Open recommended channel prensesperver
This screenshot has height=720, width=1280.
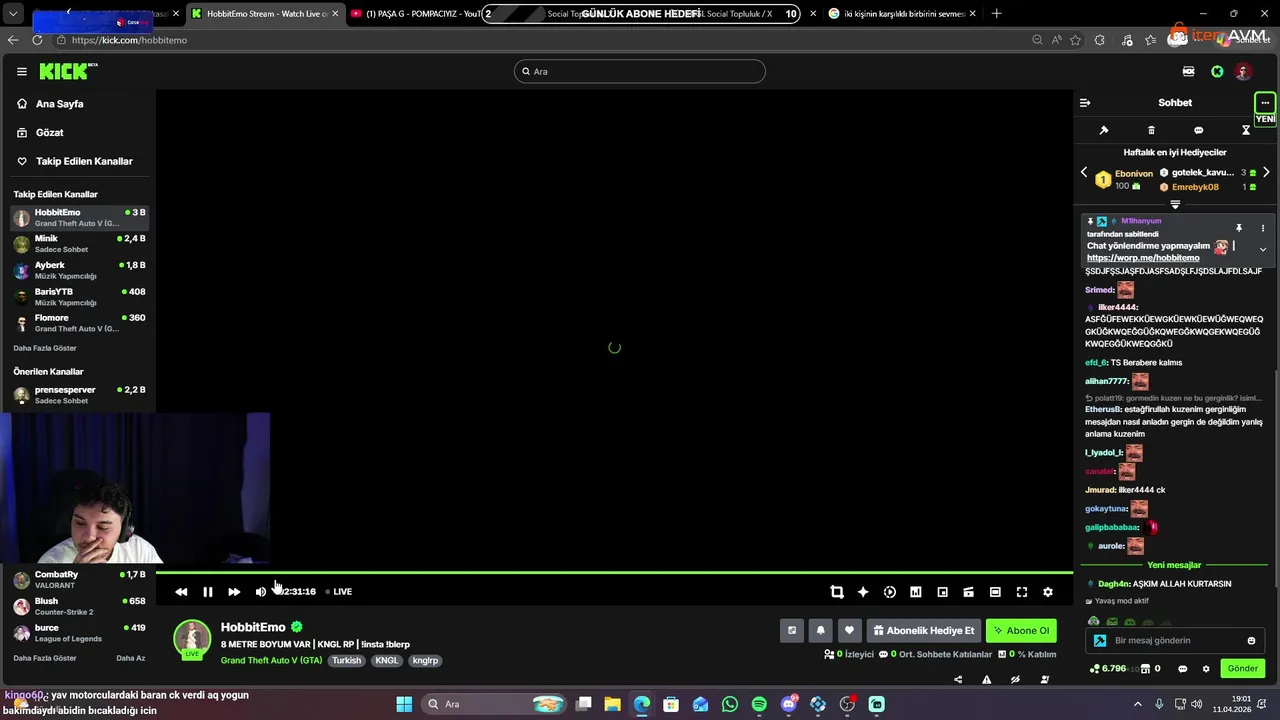pyautogui.click(x=80, y=394)
